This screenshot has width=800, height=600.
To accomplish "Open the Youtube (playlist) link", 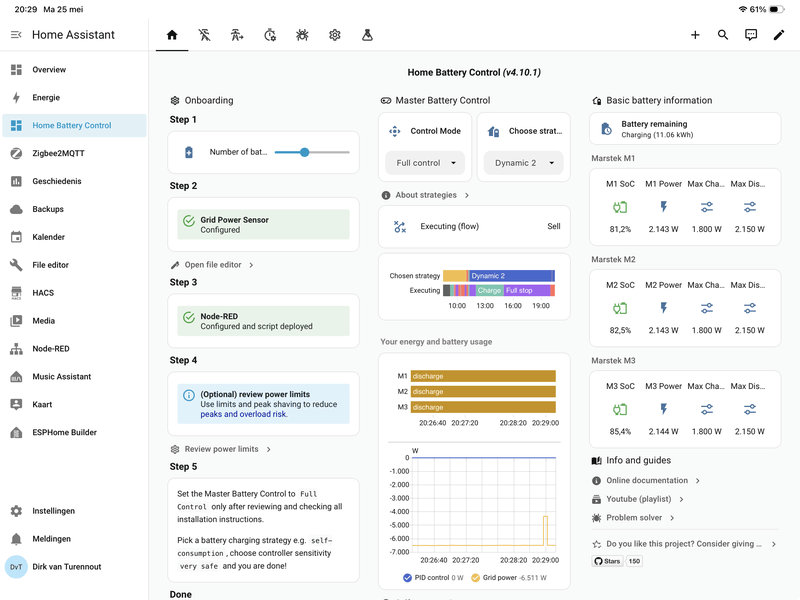I will click(x=638, y=499).
